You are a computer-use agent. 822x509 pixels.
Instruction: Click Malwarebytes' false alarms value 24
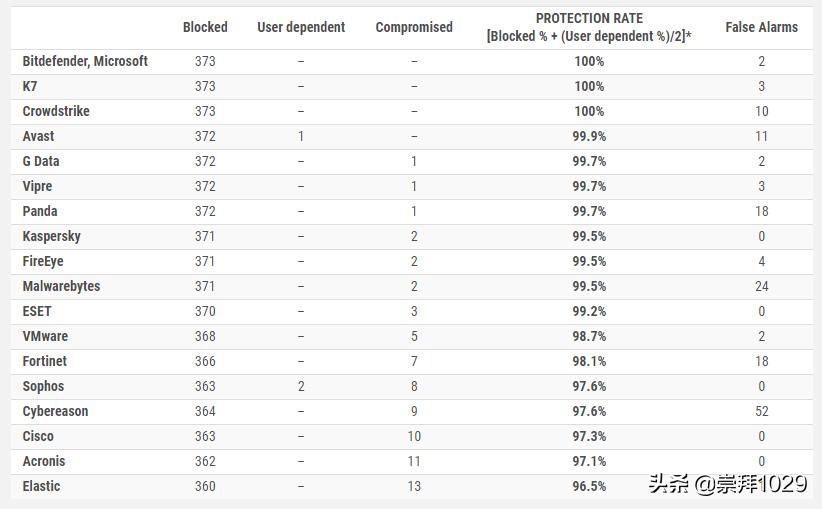click(x=762, y=286)
